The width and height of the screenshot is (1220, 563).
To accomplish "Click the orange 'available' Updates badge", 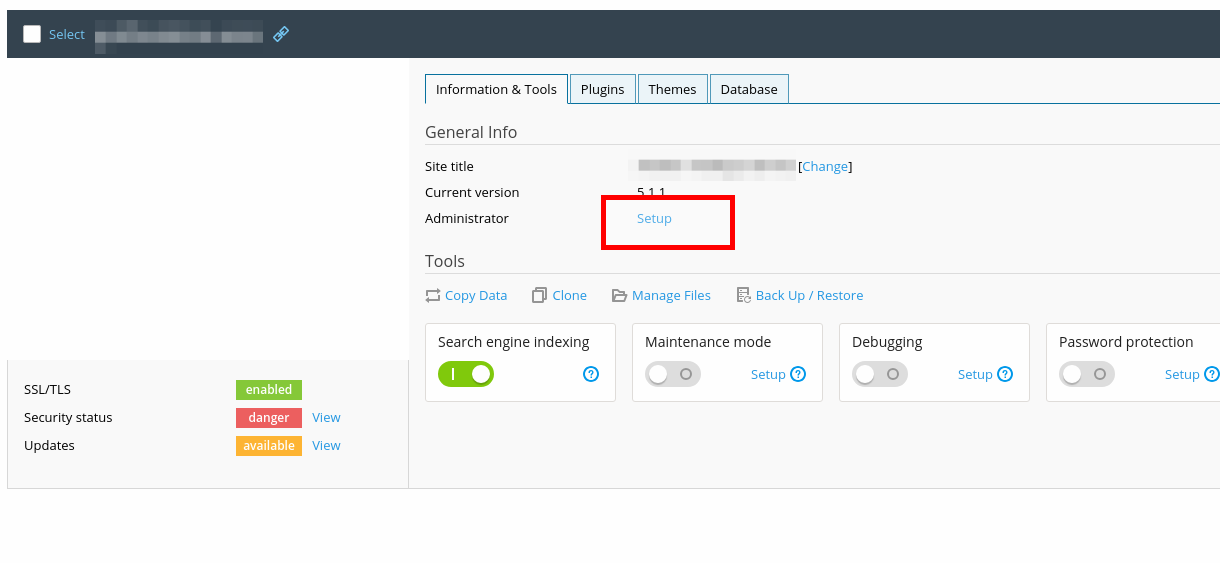I will (269, 445).
